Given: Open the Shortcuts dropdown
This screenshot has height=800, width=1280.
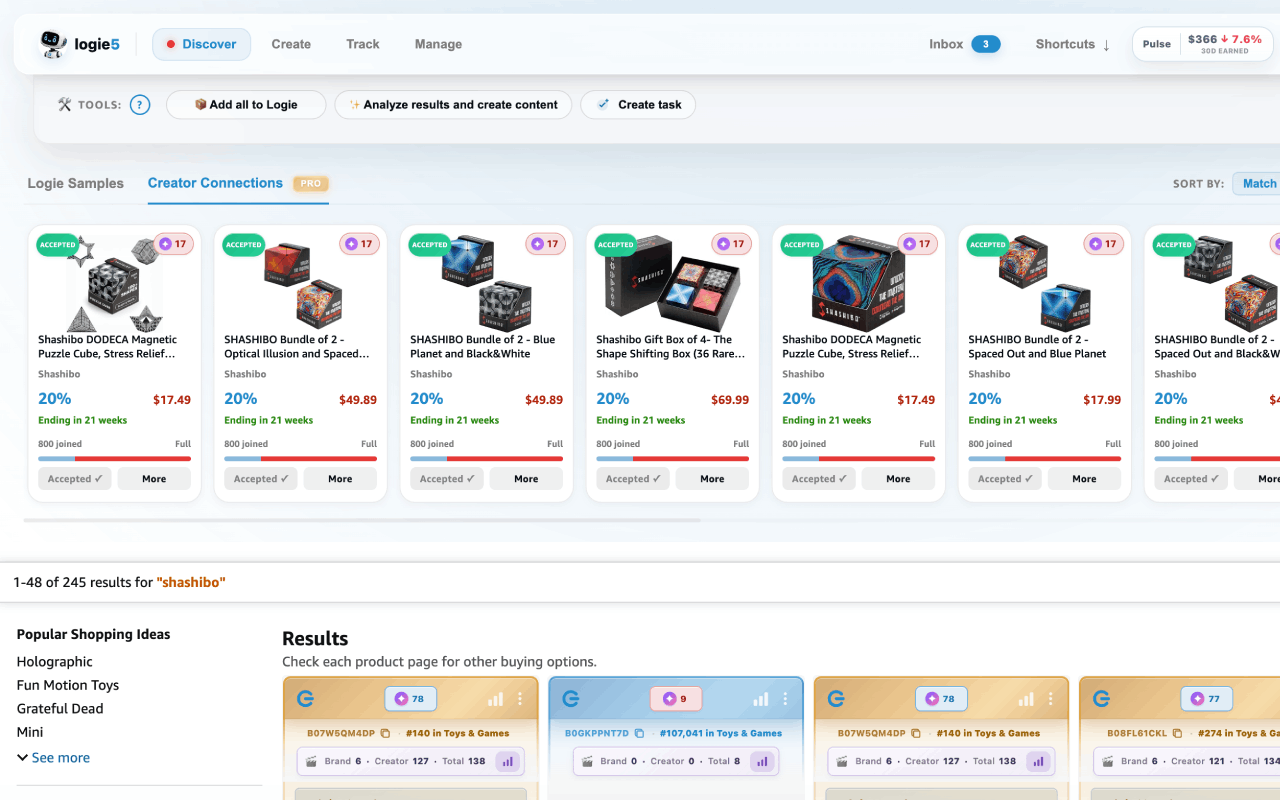Looking at the screenshot, I should click(x=1073, y=44).
